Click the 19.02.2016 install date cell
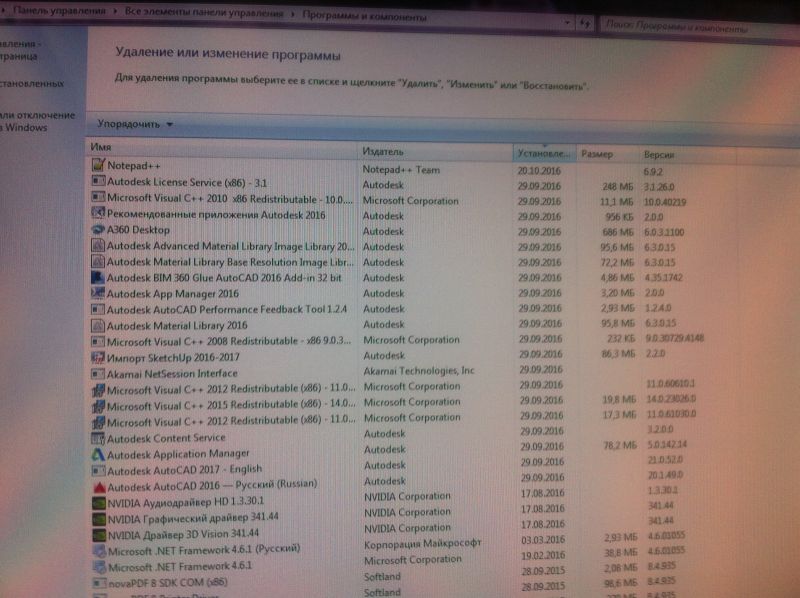Viewport: 800px width, 598px height. tap(543, 555)
